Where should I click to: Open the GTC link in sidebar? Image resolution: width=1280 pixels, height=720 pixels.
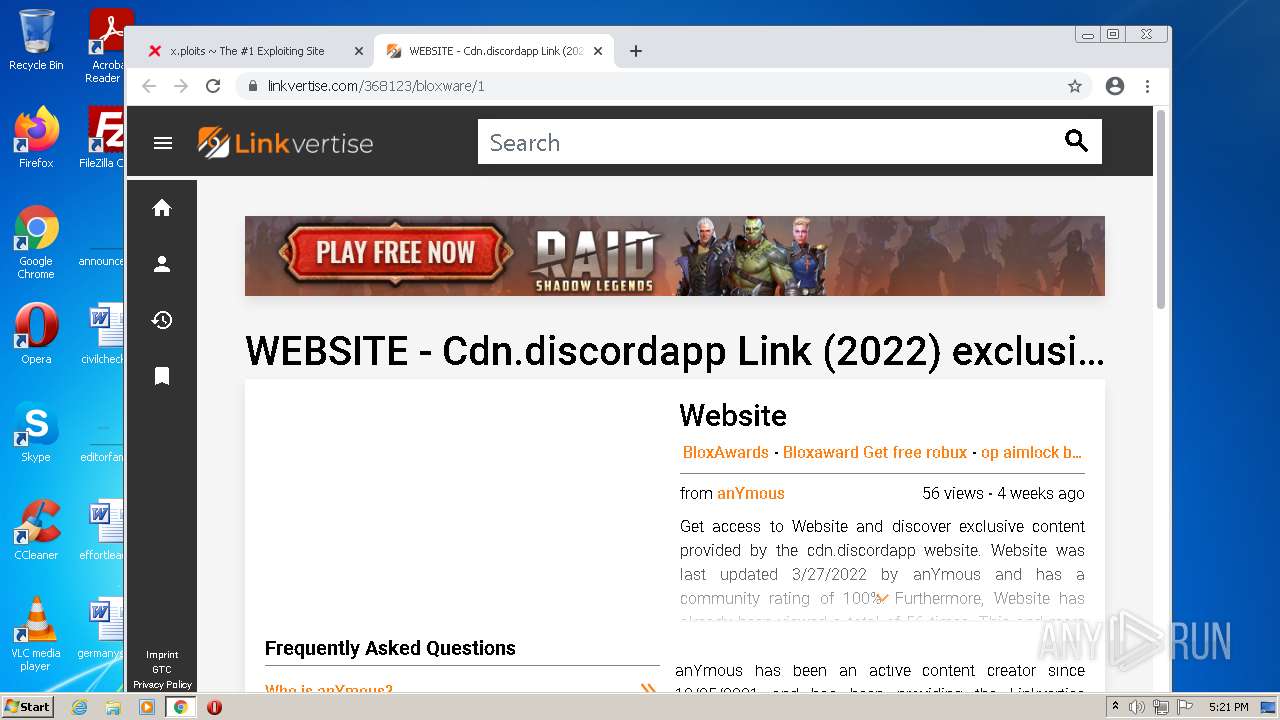tap(162, 670)
